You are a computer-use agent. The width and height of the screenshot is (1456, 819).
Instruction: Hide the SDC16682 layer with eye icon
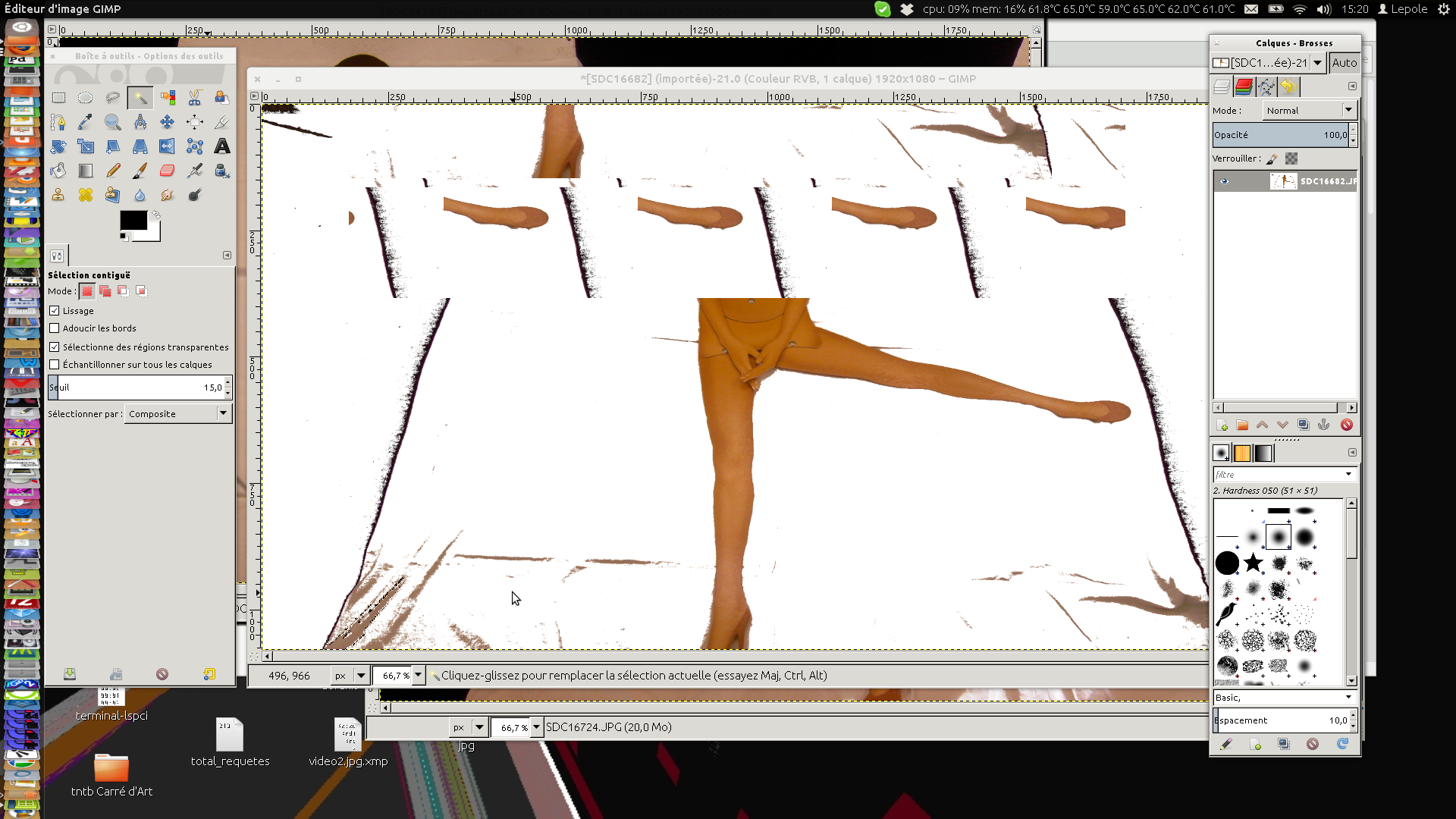[1224, 181]
